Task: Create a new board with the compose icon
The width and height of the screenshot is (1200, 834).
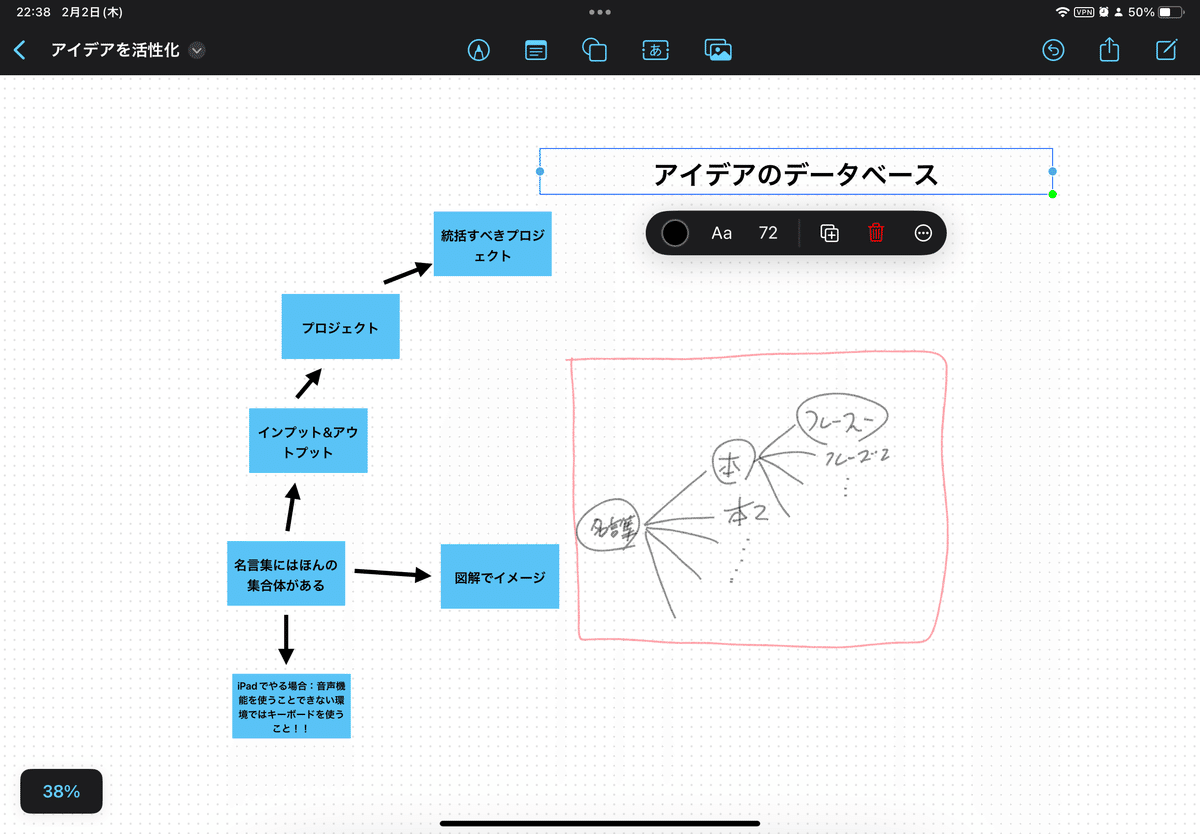Action: click(1166, 50)
